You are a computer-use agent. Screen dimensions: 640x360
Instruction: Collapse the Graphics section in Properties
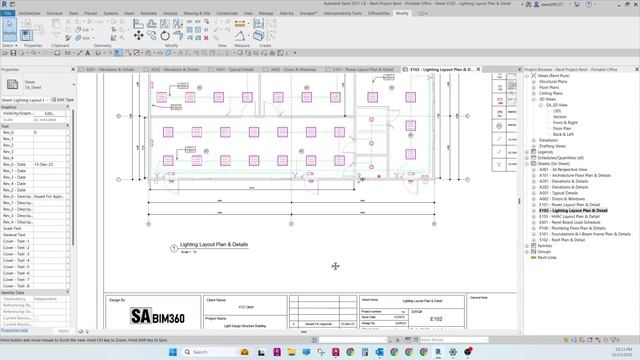(68, 107)
